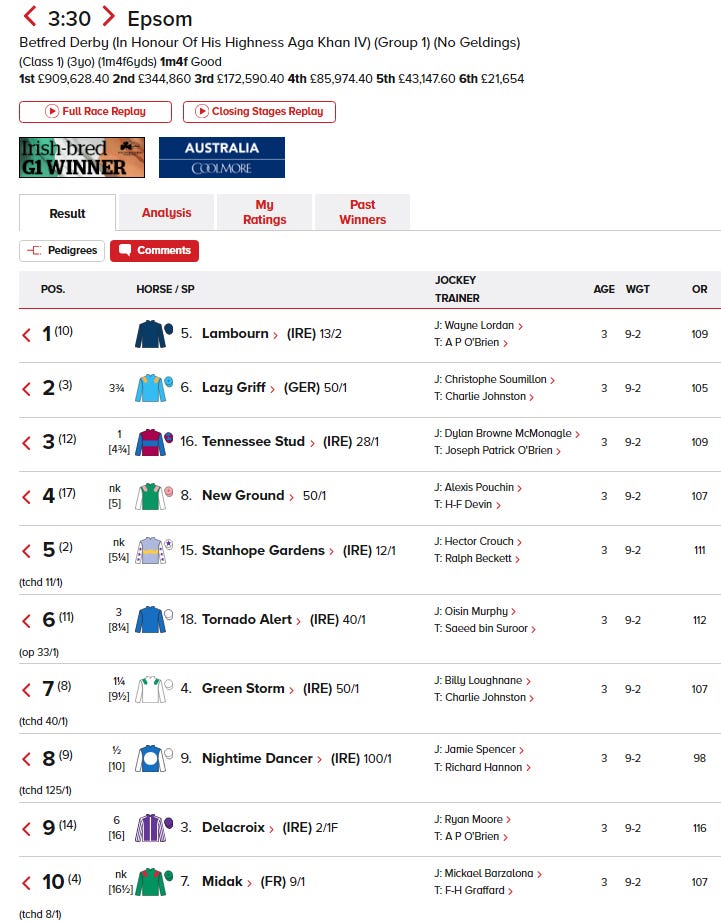Expand the Stanhope Gardens row chevron
The height and width of the screenshot is (923, 721).
26,551
